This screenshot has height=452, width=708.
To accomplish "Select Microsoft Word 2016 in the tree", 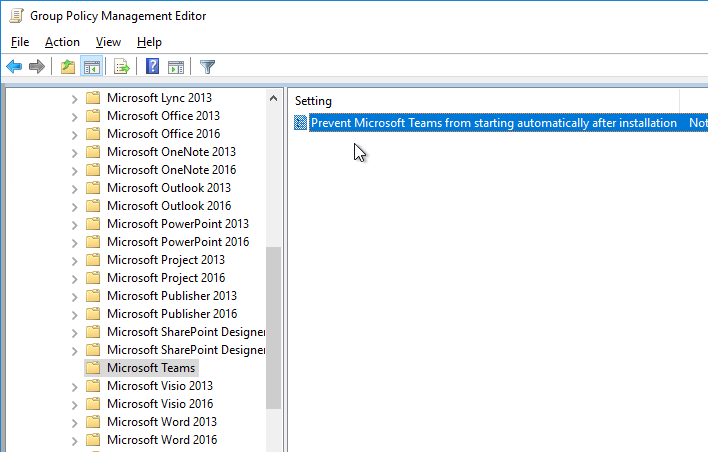I will [x=162, y=440].
